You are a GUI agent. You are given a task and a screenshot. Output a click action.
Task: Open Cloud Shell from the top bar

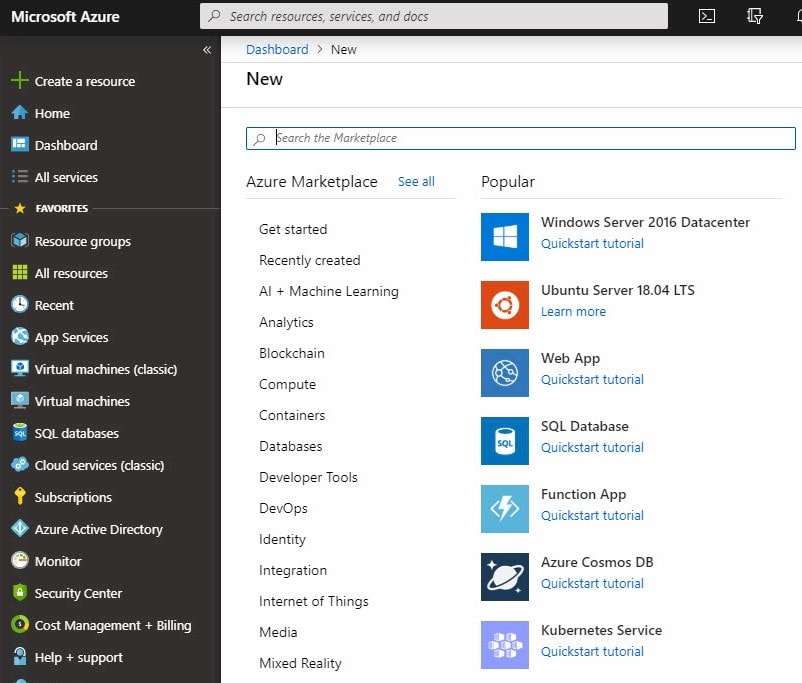coord(707,16)
